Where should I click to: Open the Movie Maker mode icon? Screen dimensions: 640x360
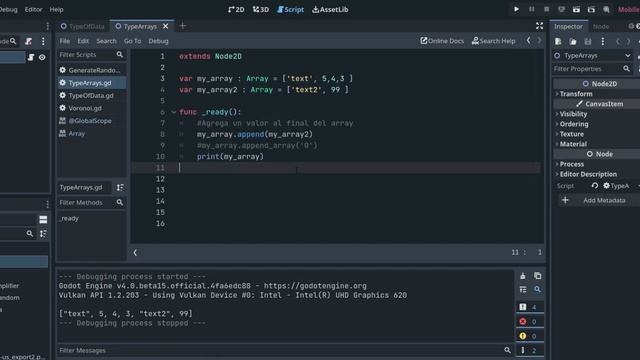[x=607, y=9]
